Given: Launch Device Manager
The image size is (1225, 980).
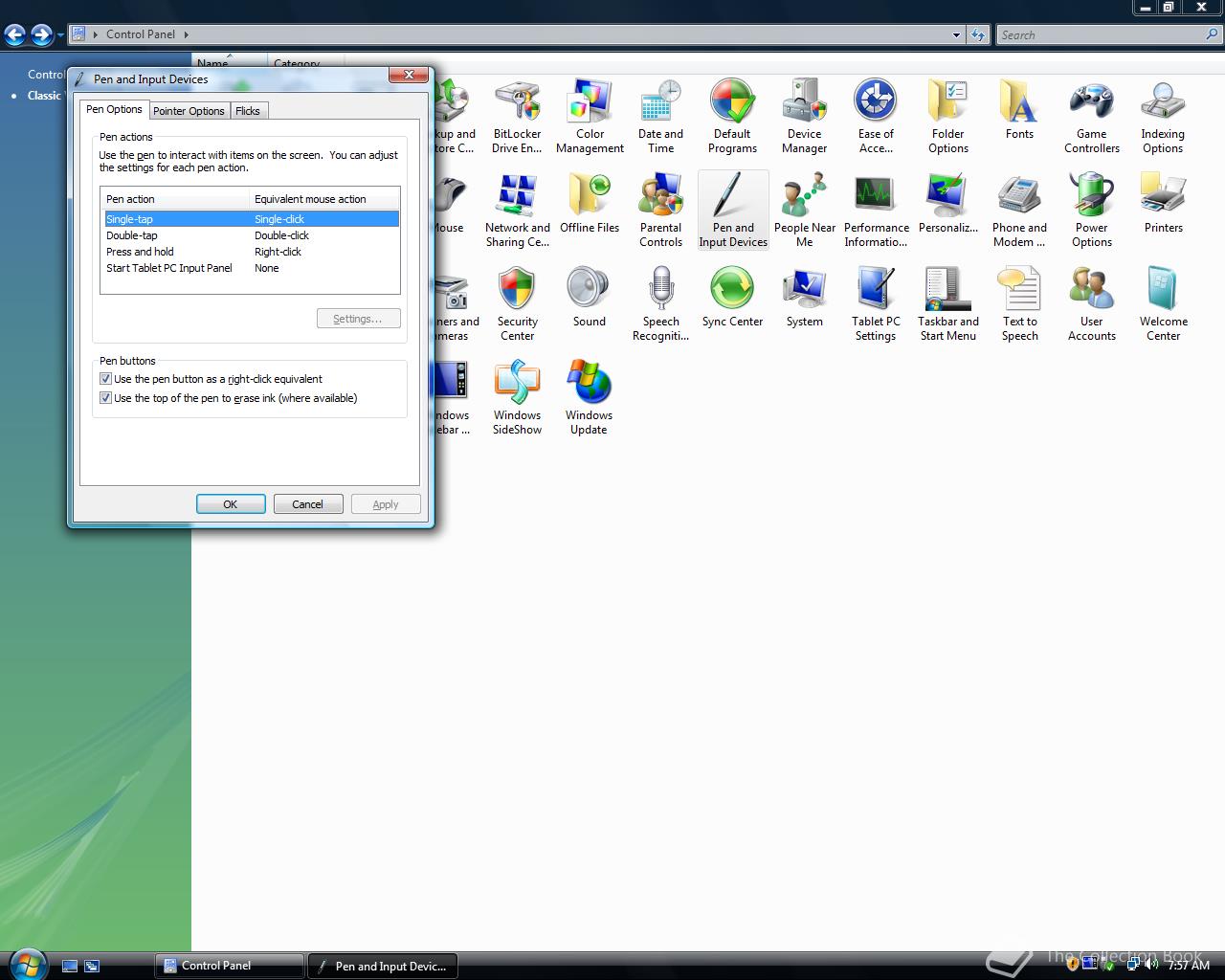Looking at the screenshot, I should pos(804,117).
